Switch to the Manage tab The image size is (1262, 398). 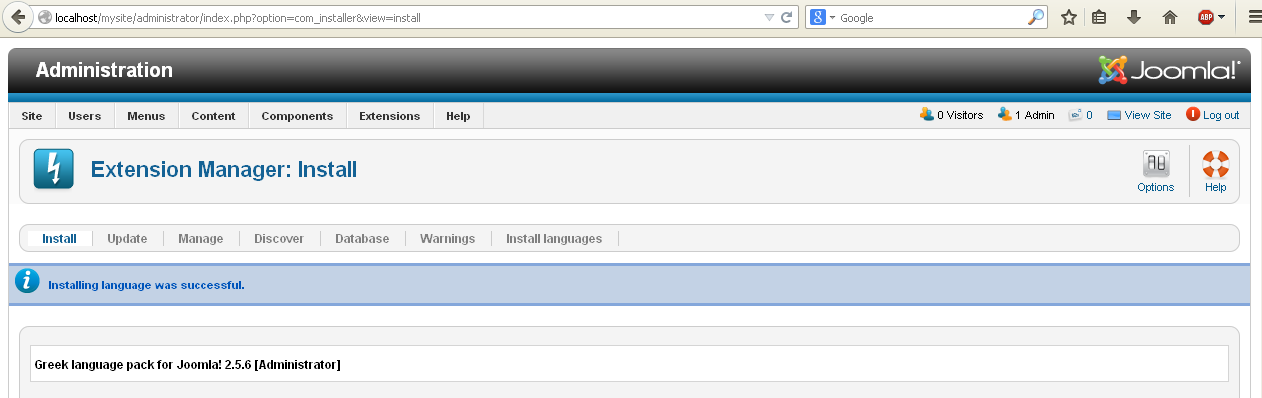click(x=201, y=239)
